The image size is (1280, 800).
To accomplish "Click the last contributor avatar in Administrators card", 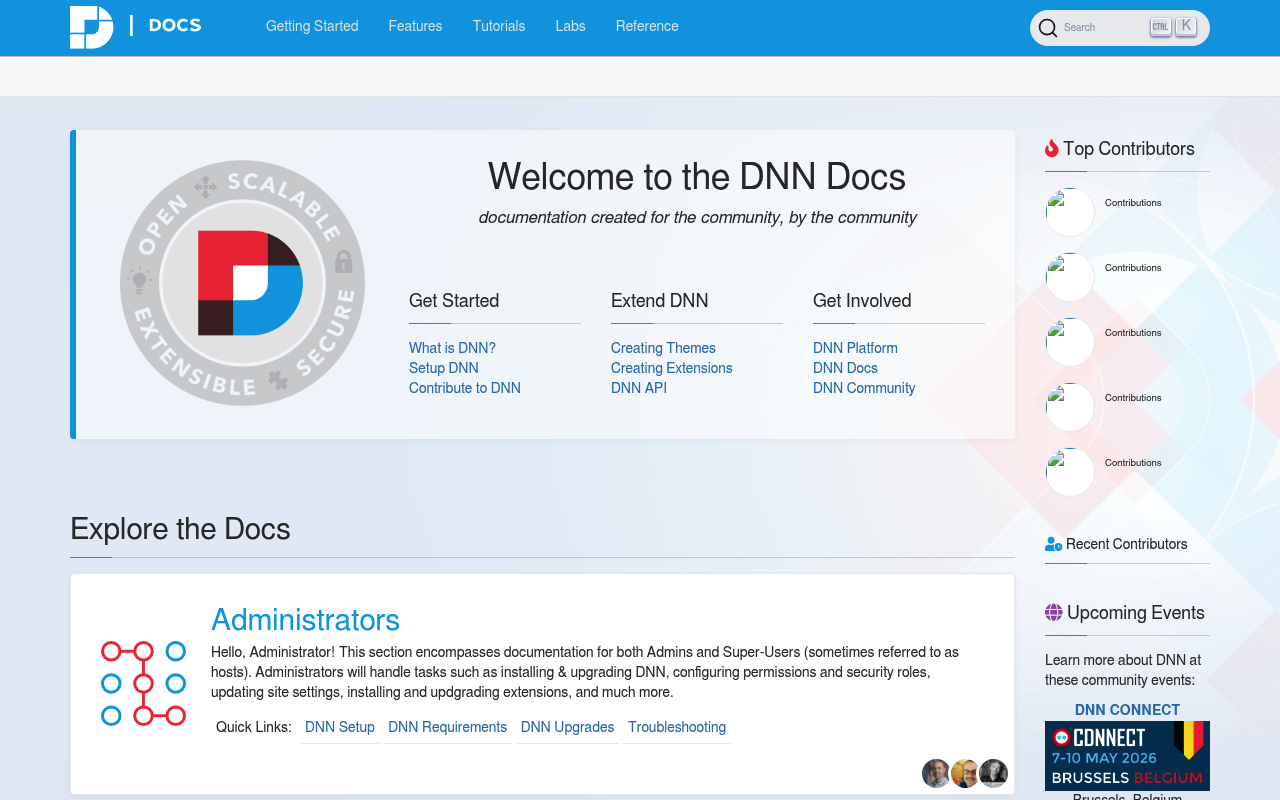I will pos(993,773).
